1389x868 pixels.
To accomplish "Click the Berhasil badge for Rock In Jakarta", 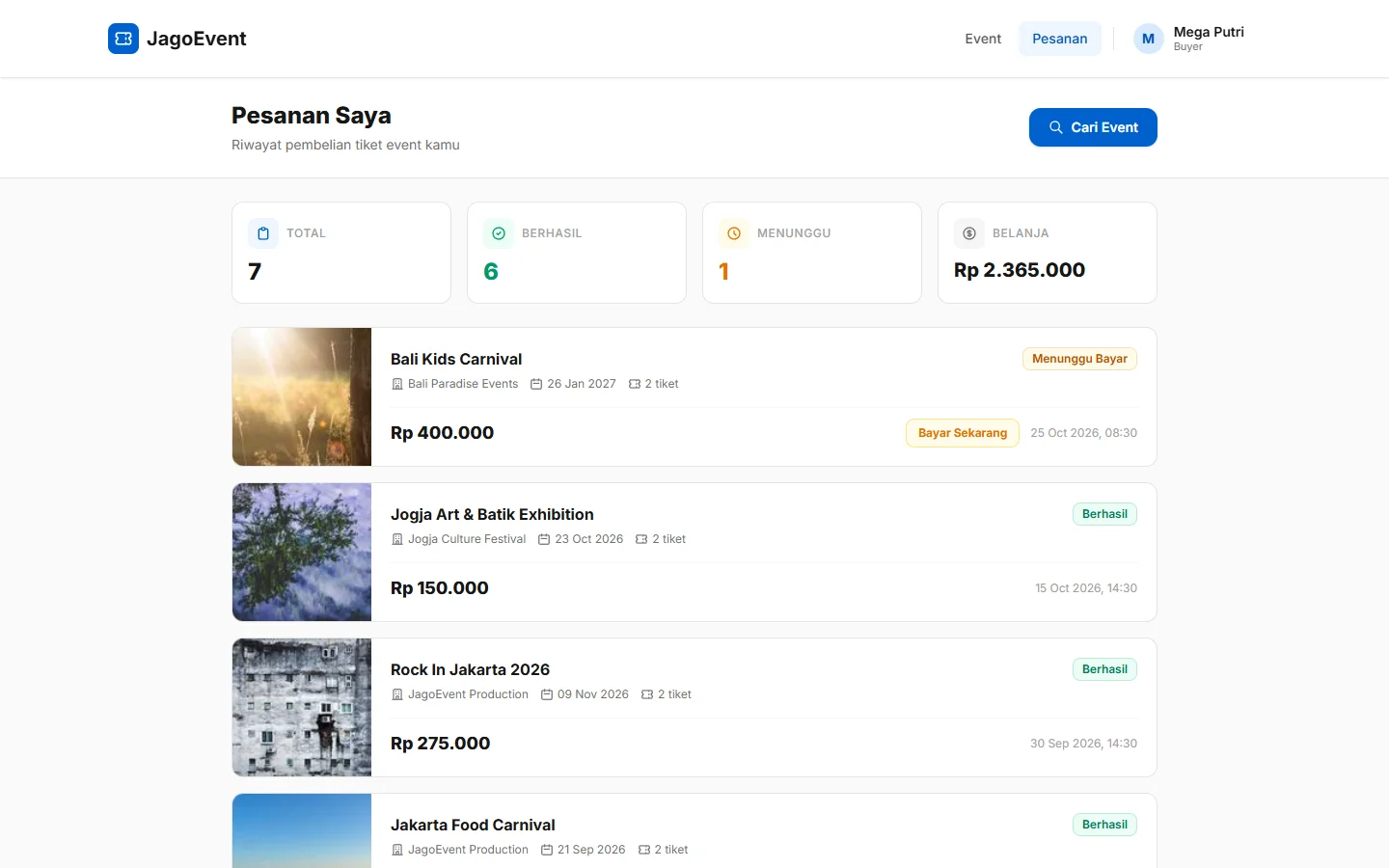I will 1104,669.
